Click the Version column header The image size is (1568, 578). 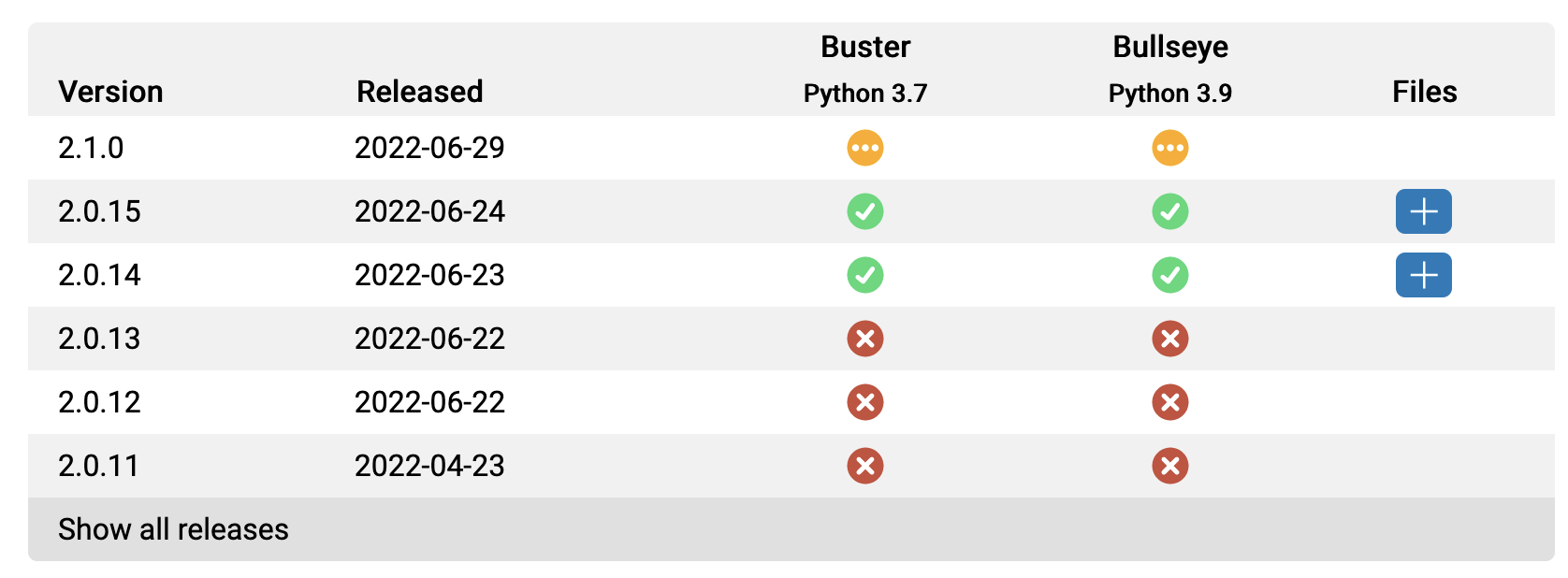[x=110, y=91]
